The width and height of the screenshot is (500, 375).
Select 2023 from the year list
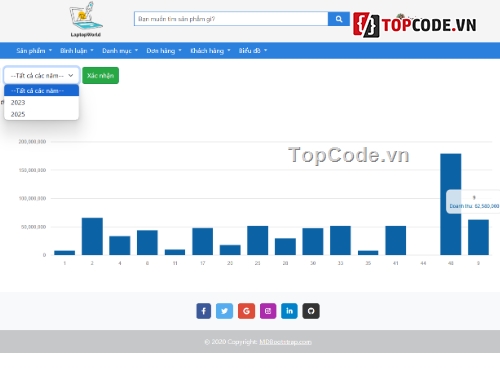[42, 102]
